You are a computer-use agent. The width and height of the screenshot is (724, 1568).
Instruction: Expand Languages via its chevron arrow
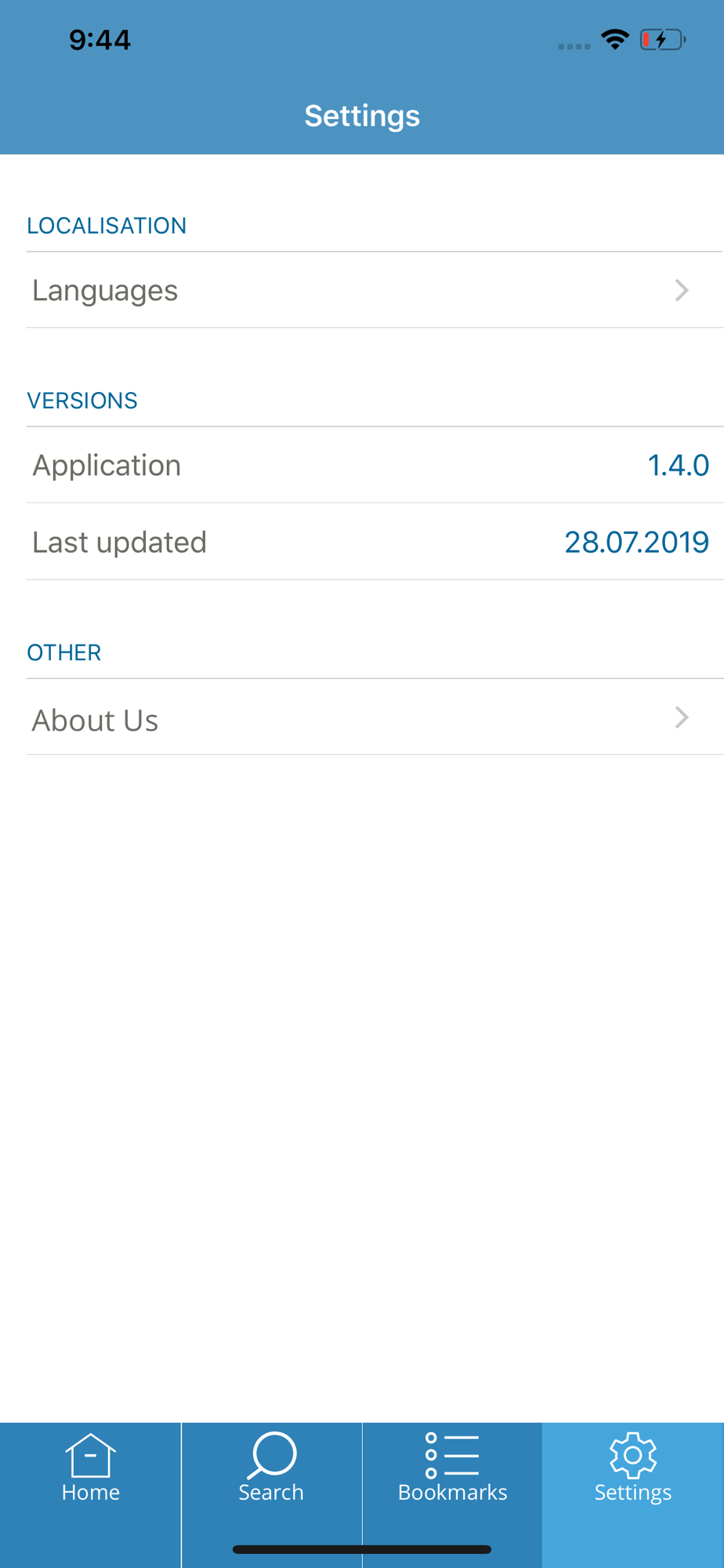coord(682,290)
